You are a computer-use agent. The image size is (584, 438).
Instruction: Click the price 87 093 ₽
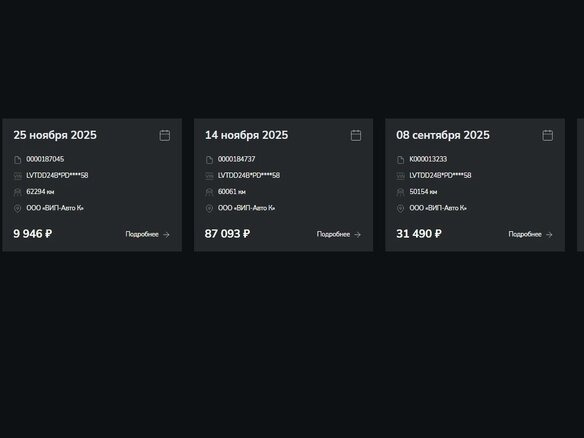228,234
